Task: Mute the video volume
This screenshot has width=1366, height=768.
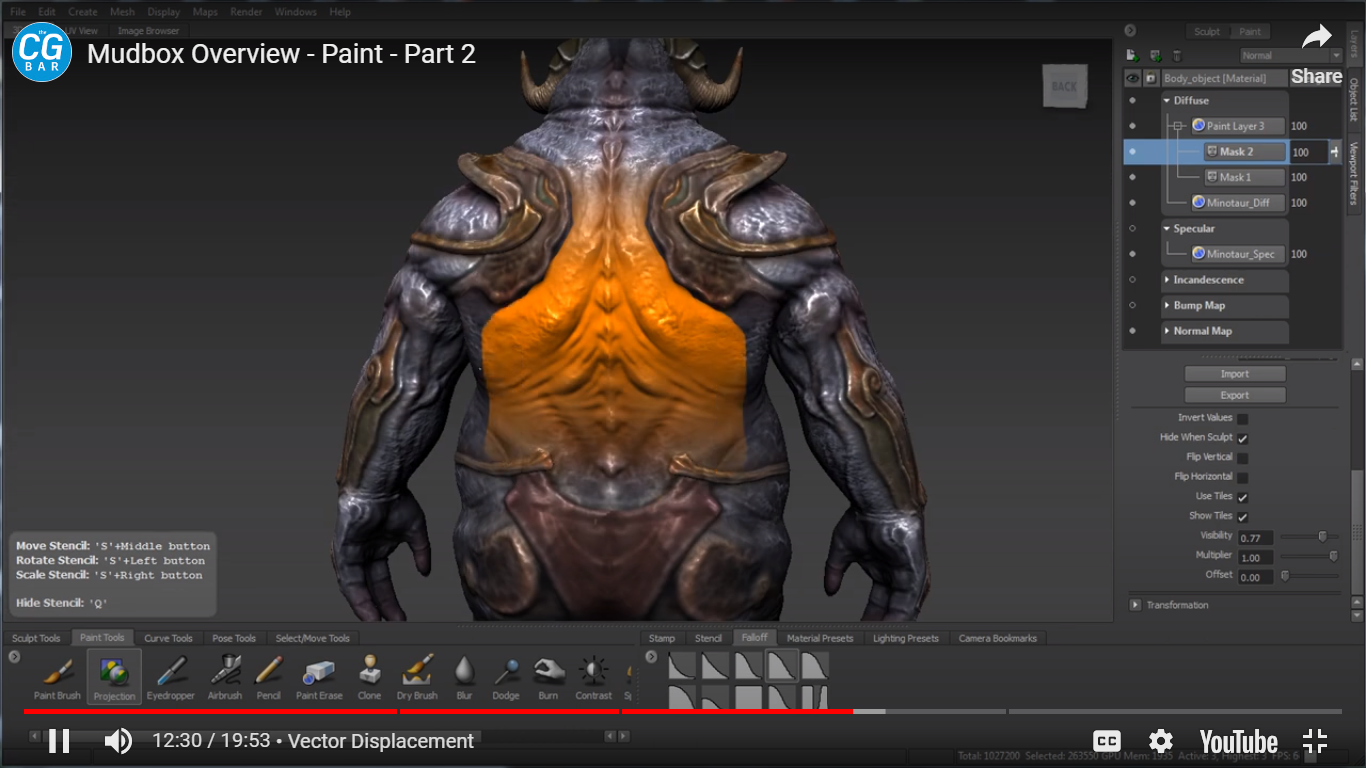Action: [118, 741]
